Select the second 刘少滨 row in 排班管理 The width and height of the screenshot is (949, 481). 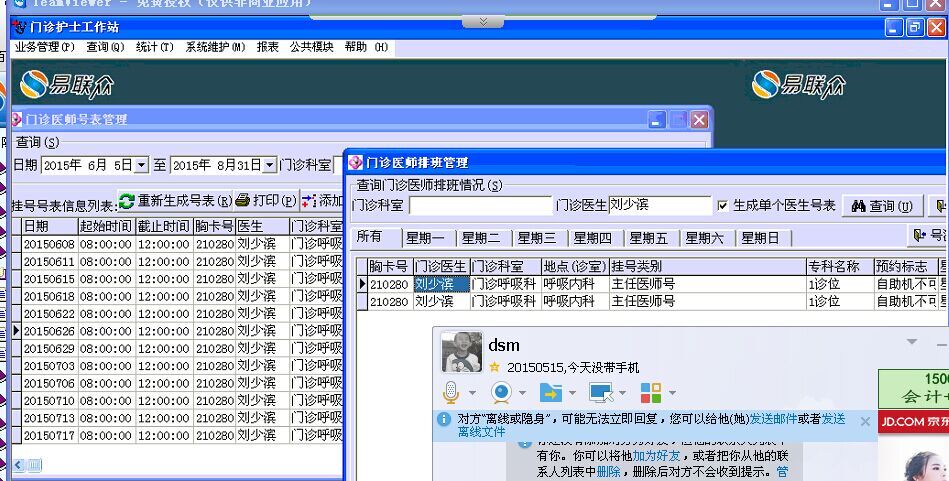652,301
